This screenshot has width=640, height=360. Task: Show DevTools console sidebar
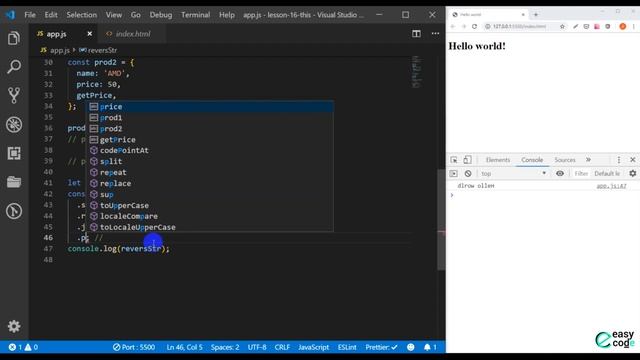click(453, 173)
